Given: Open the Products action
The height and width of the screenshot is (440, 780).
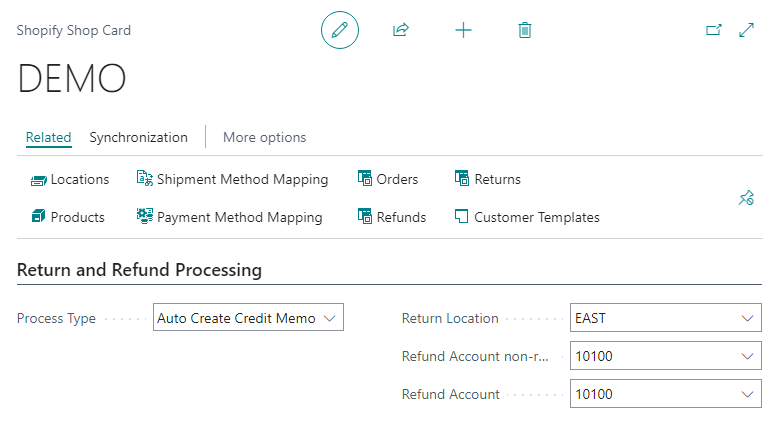Looking at the screenshot, I should (x=68, y=217).
